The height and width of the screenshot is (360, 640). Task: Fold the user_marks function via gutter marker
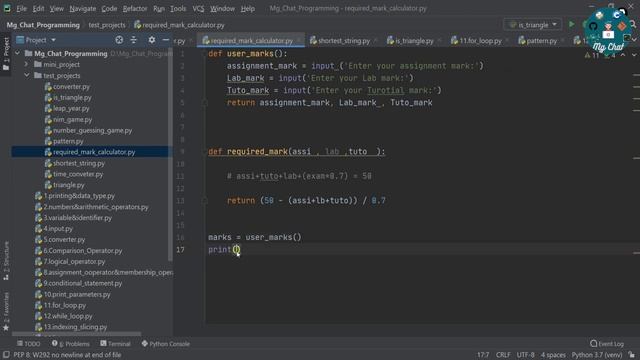204,53
